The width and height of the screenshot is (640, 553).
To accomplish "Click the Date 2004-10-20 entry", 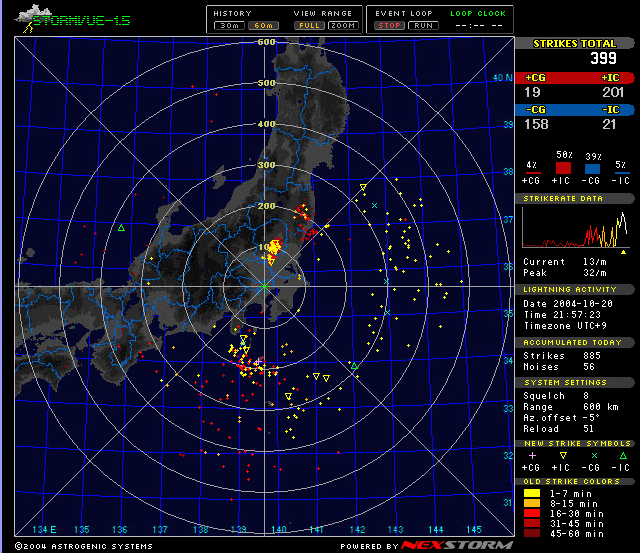I will pyautogui.click(x=568, y=304).
